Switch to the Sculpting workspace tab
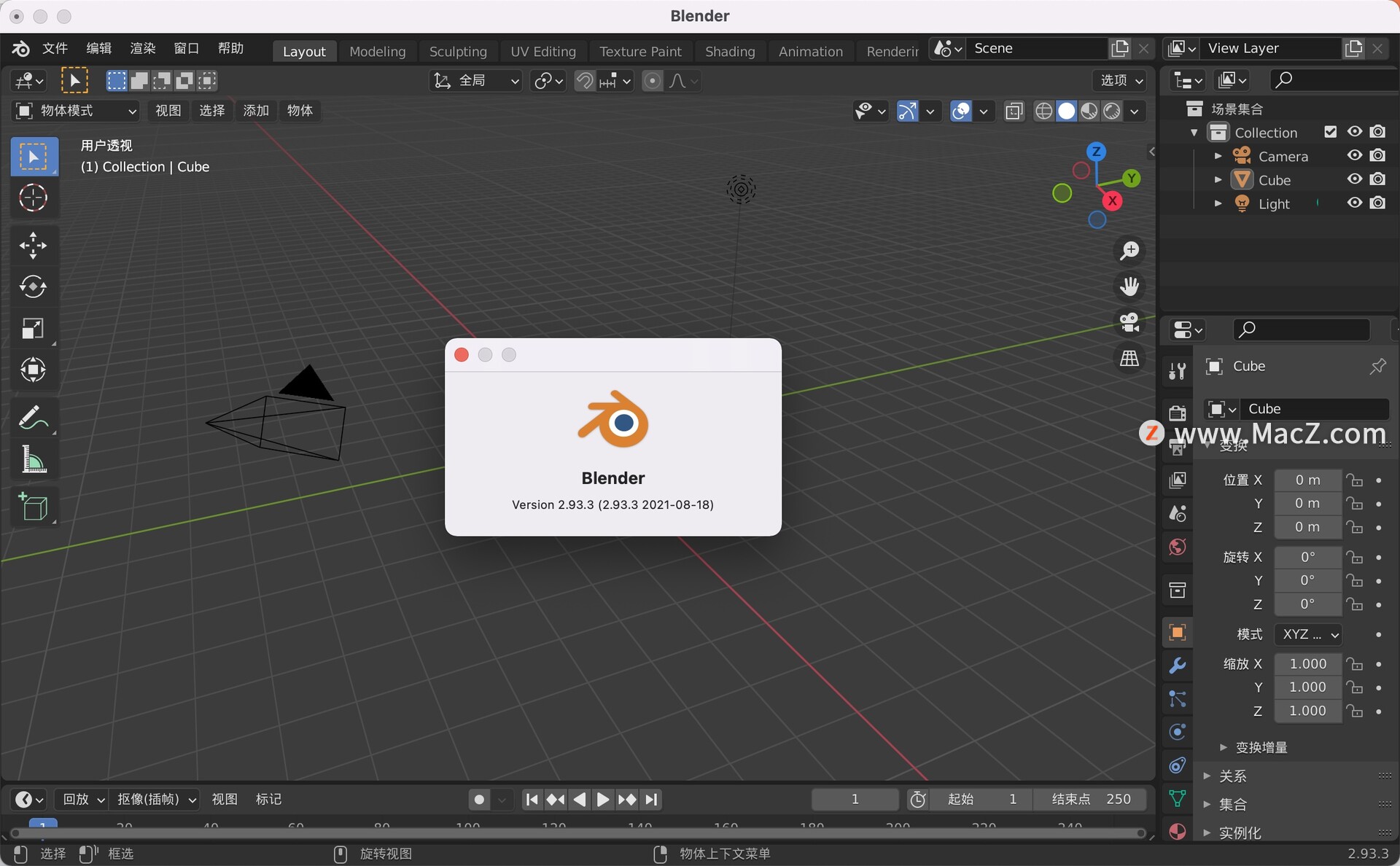 tap(458, 52)
